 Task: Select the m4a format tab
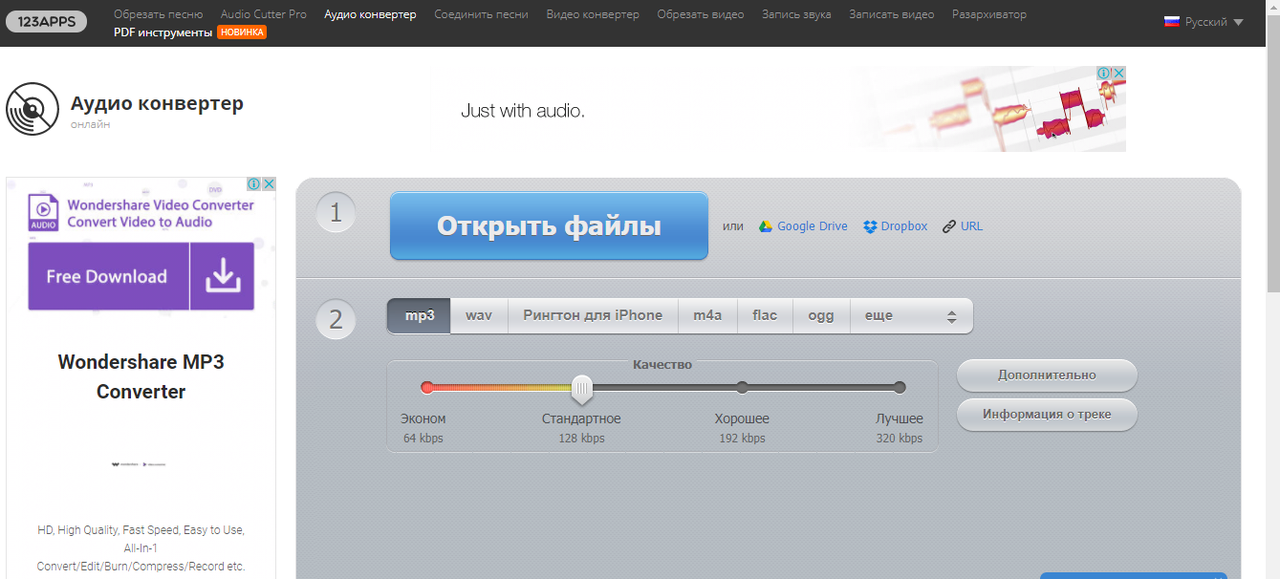[x=707, y=315]
